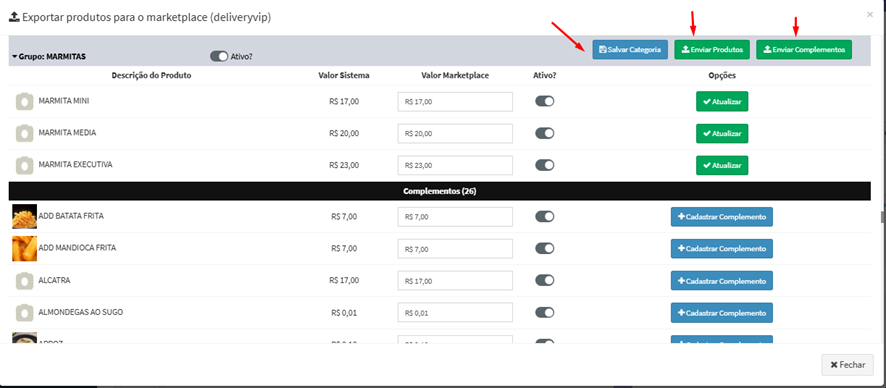Open the ADD MANDIOCA FRITA product thumbnail
The image size is (886, 388).
24,249
